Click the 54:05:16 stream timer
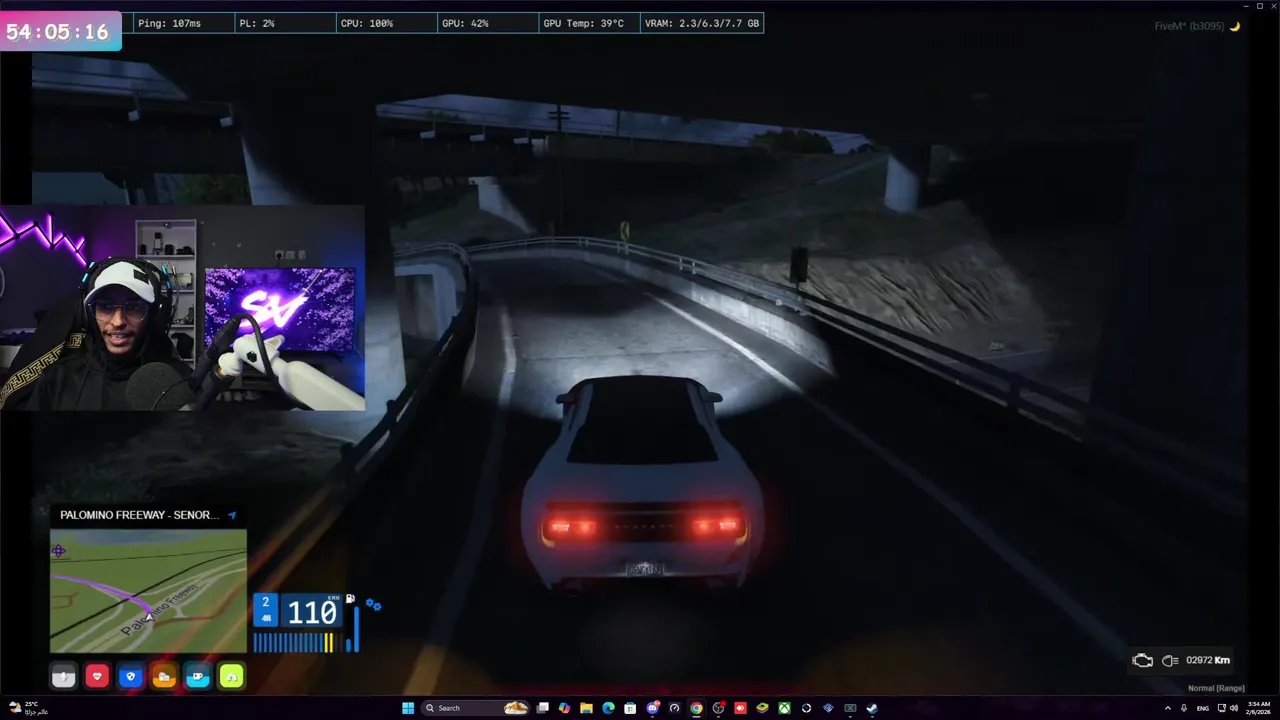Viewport: 1280px width, 720px height. pos(58,31)
